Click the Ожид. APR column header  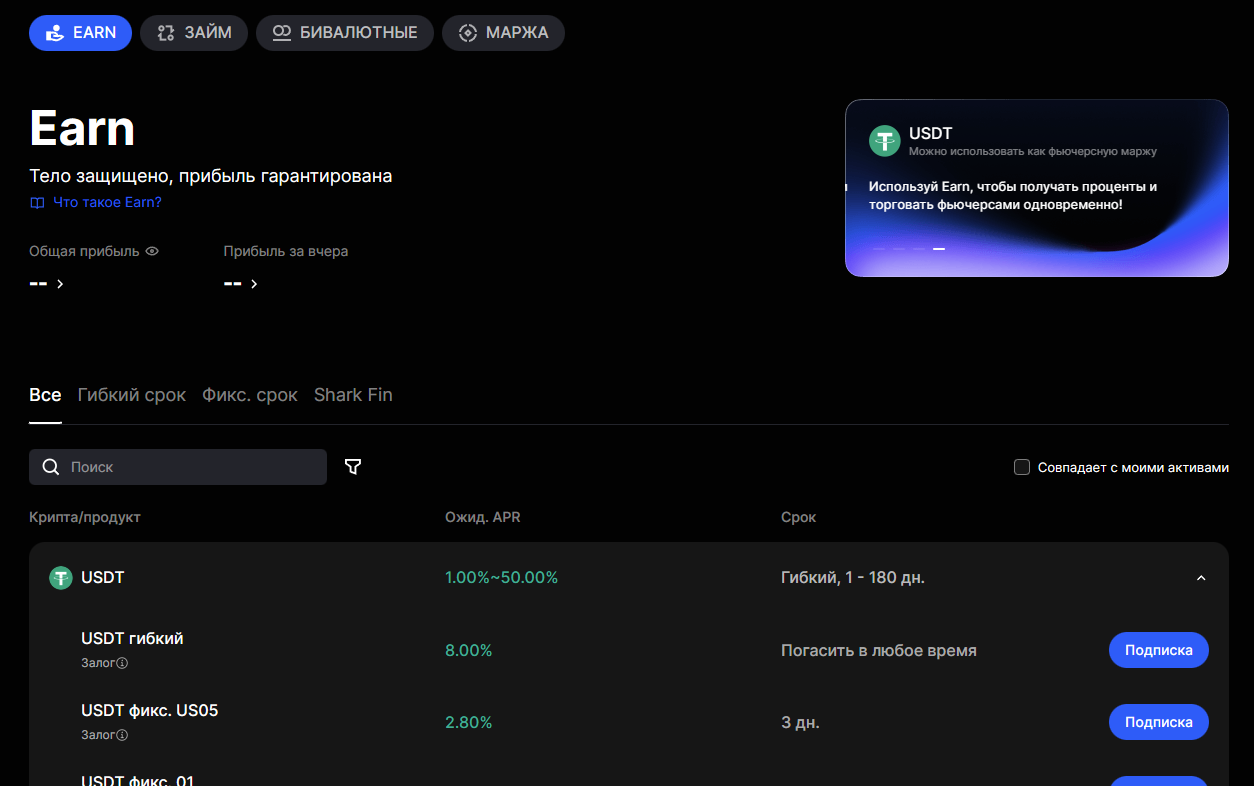[x=483, y=517]
